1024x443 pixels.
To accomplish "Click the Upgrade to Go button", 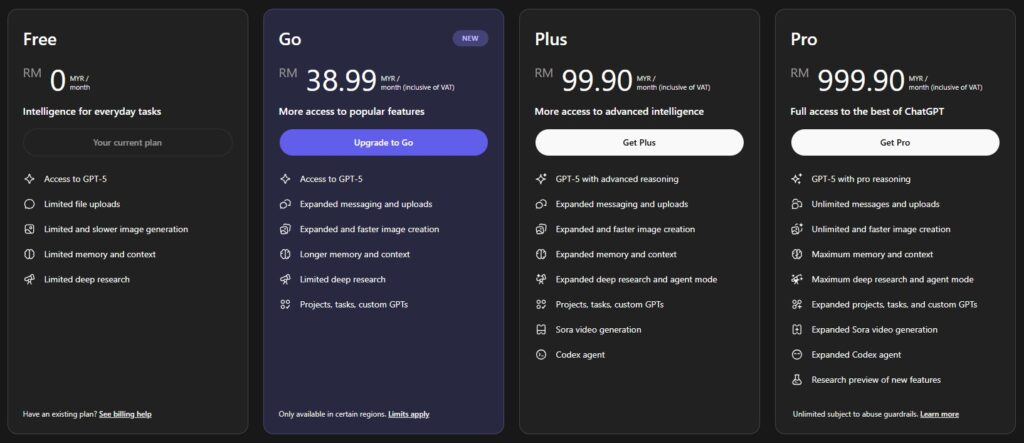I will [383, 142].
